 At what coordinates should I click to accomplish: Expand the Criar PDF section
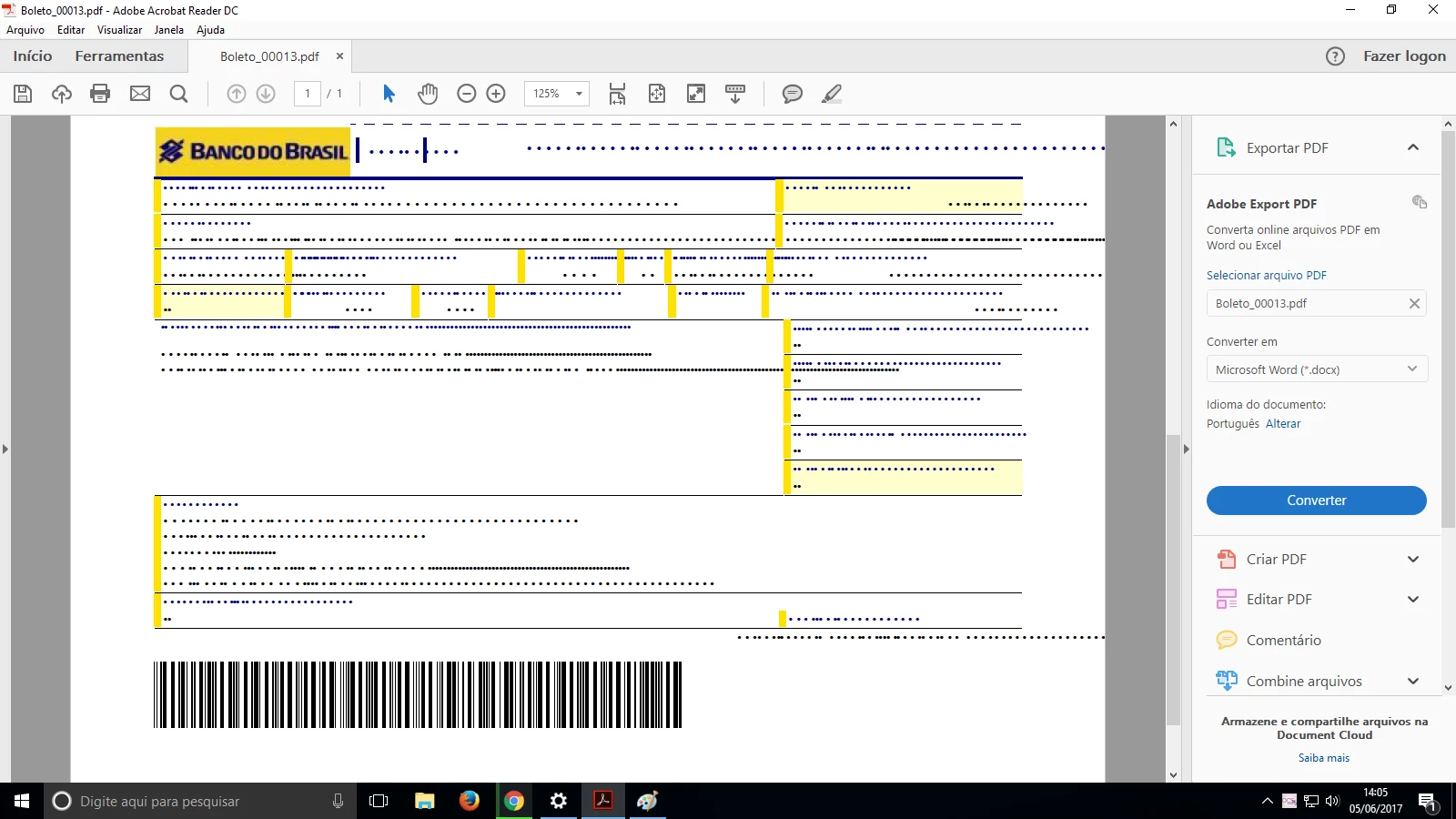tap(1413, 560)
